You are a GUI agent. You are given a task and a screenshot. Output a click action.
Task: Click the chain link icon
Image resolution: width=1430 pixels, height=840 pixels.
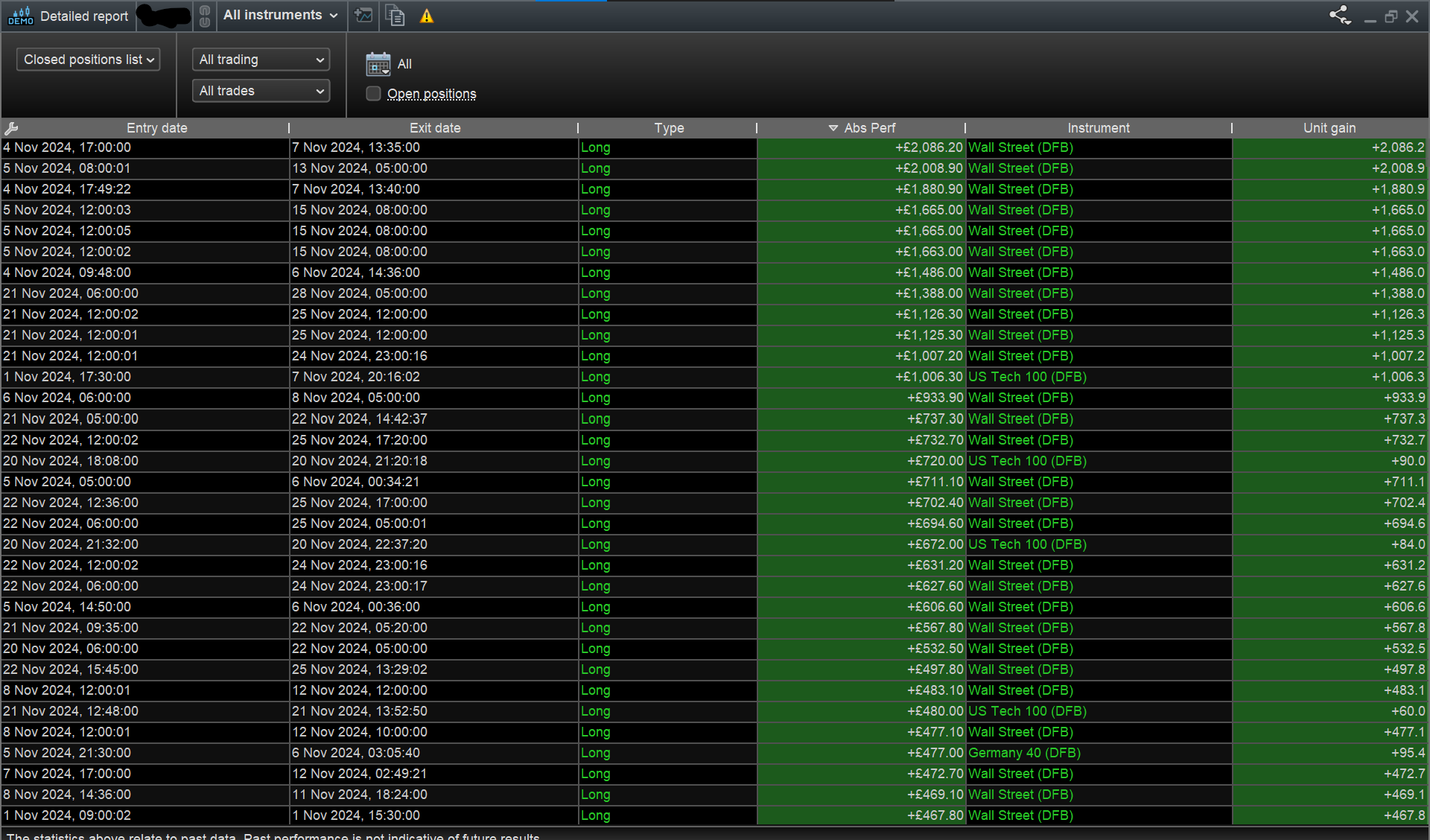point(205,16)
